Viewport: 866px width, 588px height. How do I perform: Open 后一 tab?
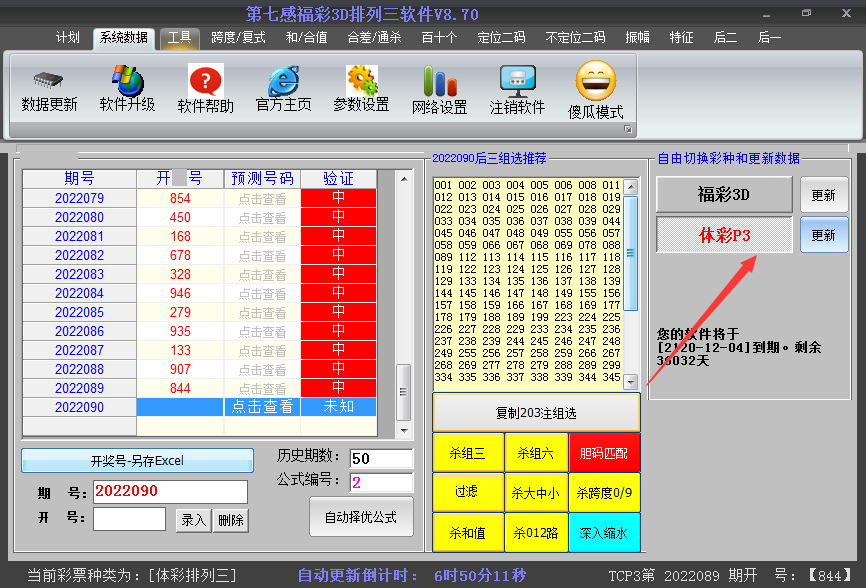tap(769, 38)
